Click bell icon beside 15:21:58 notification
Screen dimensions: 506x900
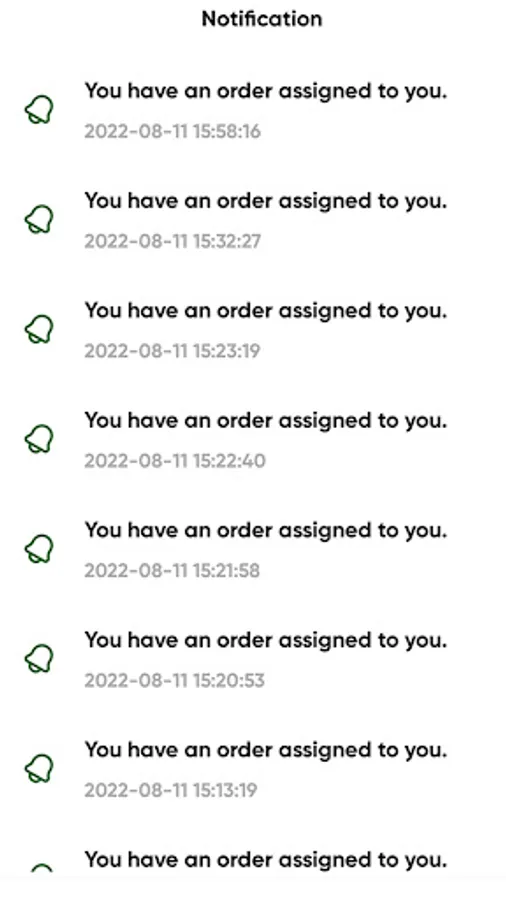tap(39, 549)
